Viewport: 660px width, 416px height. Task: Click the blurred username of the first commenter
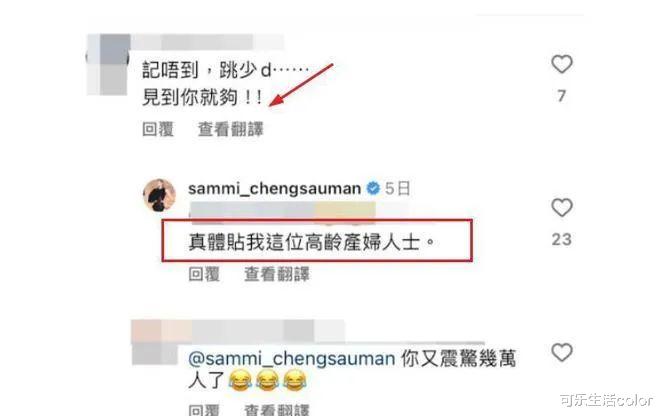(x=208, y=42)
